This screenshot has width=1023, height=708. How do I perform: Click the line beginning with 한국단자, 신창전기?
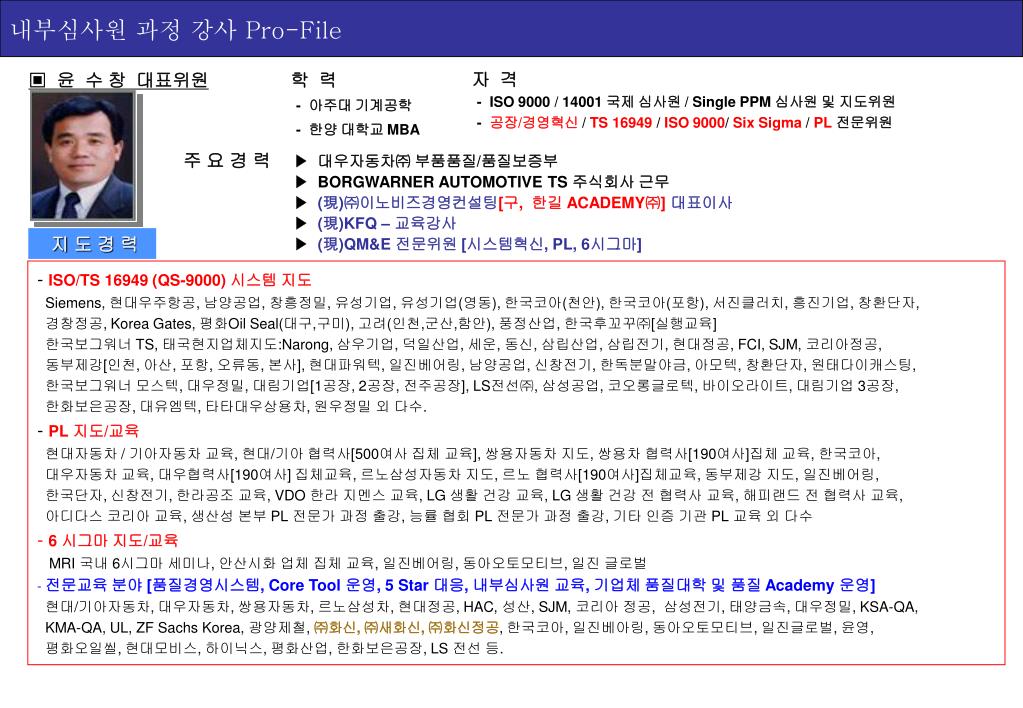pyautogui.click(x=474, y=495)
